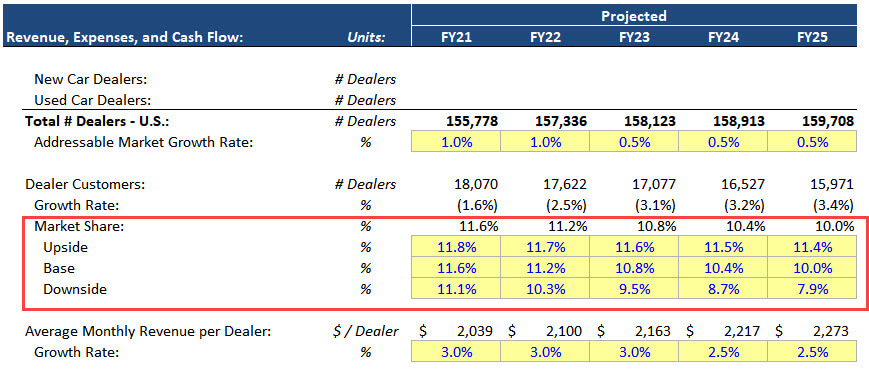
Task: Click monthly revenue value 2,163
Action: point(653,332)
